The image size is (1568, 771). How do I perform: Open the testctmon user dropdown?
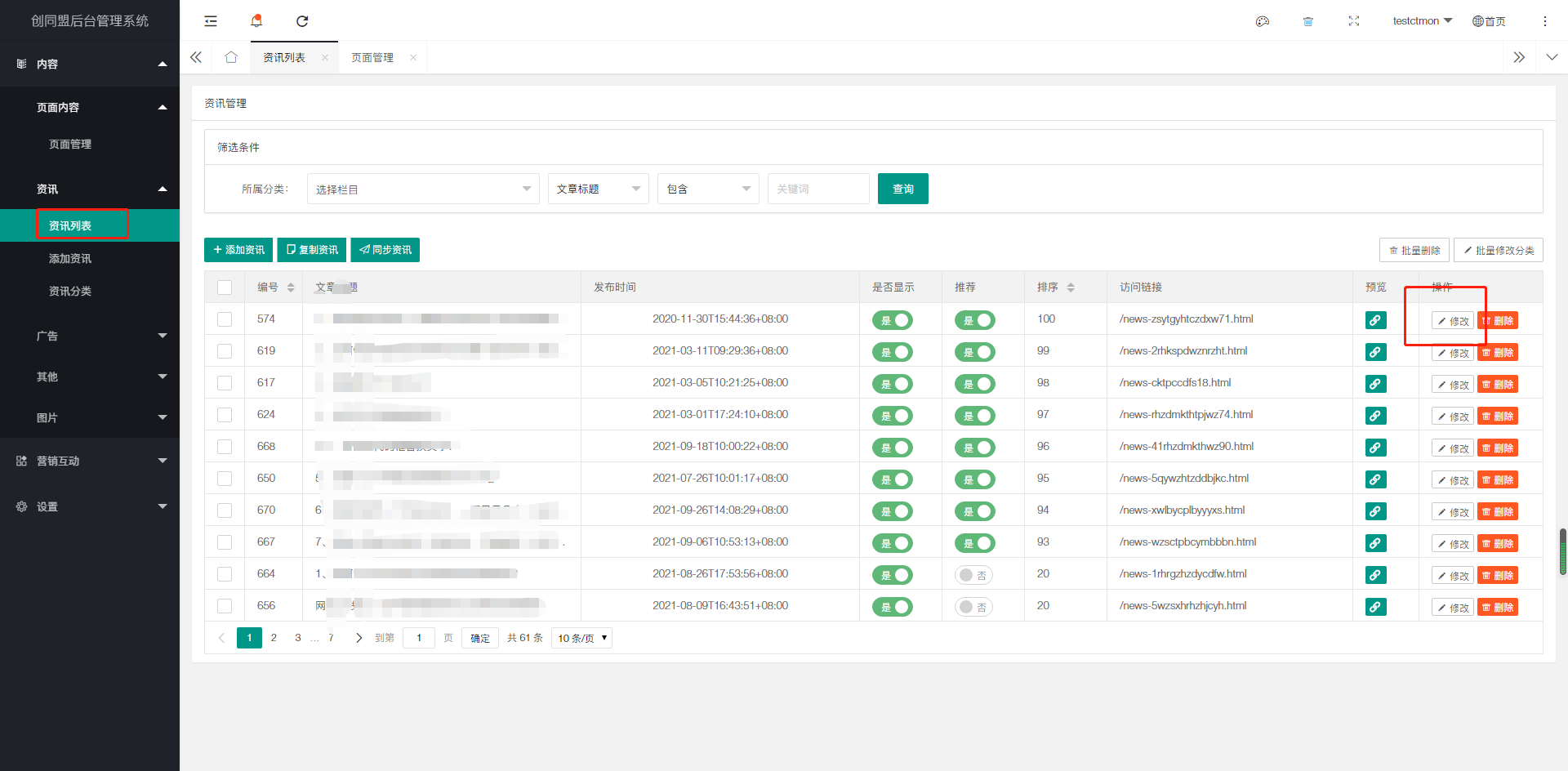[x=1423, y=21]
